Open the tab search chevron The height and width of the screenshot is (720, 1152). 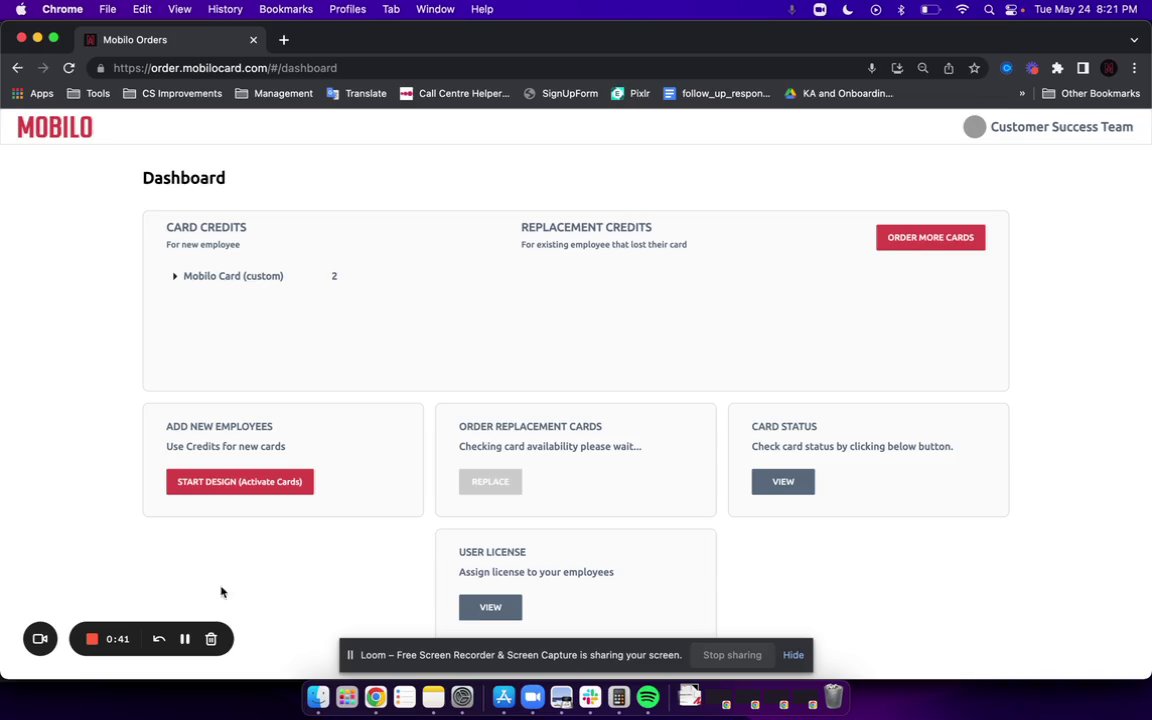pyautogui.click(x=1134, y=40)
